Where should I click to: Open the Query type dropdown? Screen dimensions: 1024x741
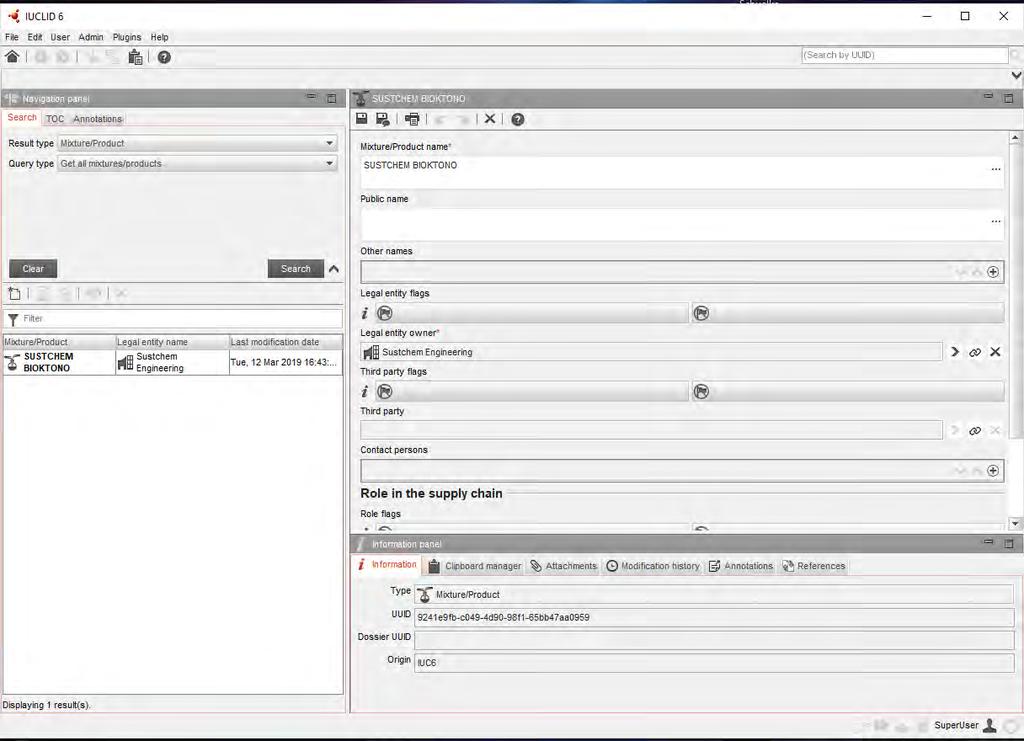tap(197, 163)
